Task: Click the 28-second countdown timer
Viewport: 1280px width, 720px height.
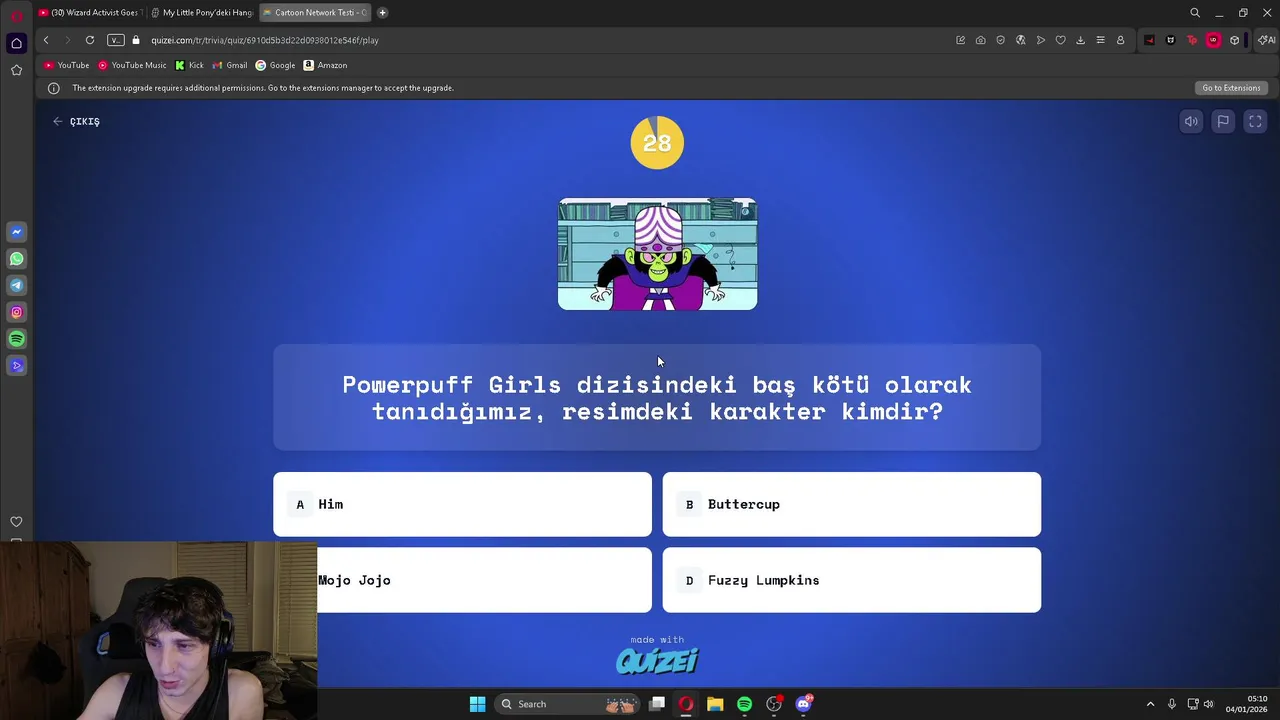Action: [x=657, y=143]
